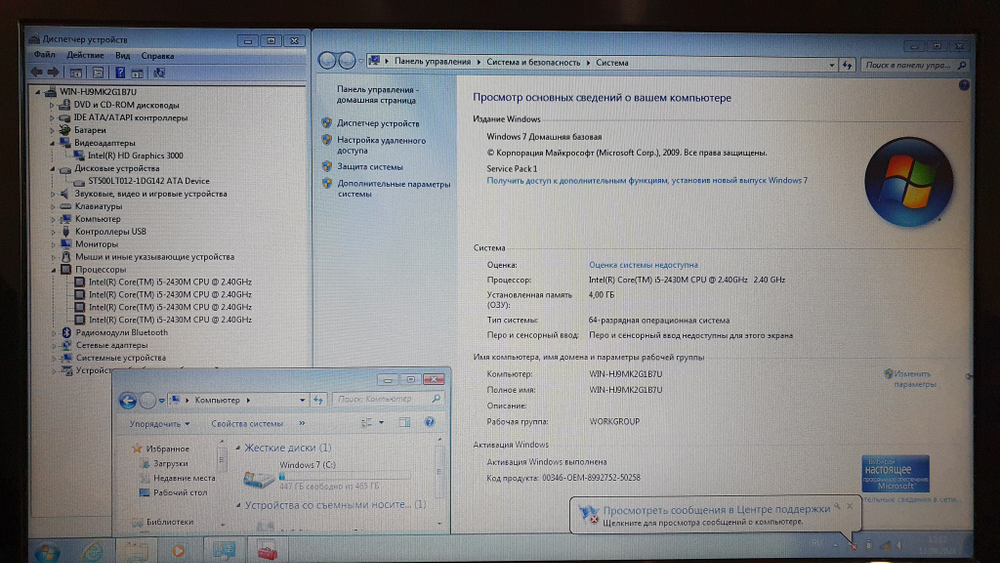
Task: Click the Start button on the taskbar
Action: [x=47, y=552]
